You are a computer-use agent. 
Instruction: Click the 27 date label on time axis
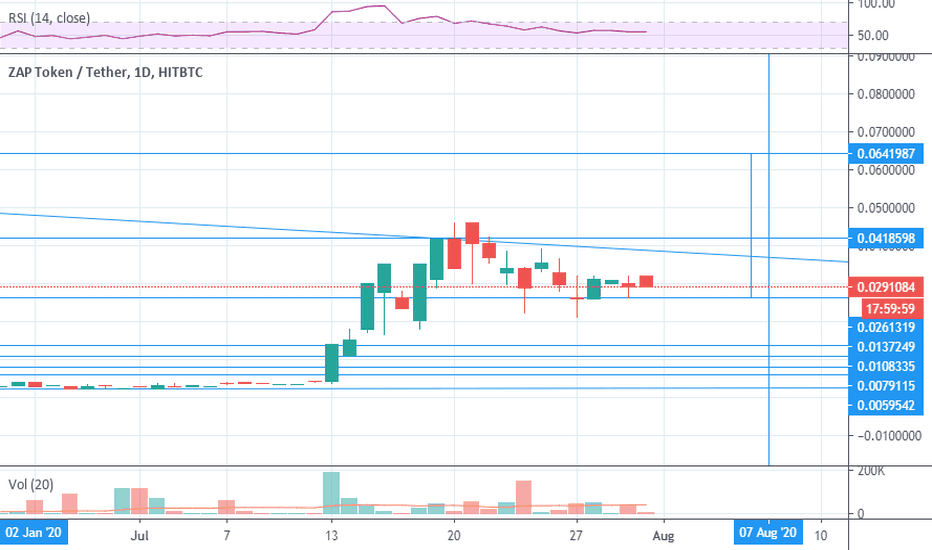pyautogui.click(x=575, y=536)
